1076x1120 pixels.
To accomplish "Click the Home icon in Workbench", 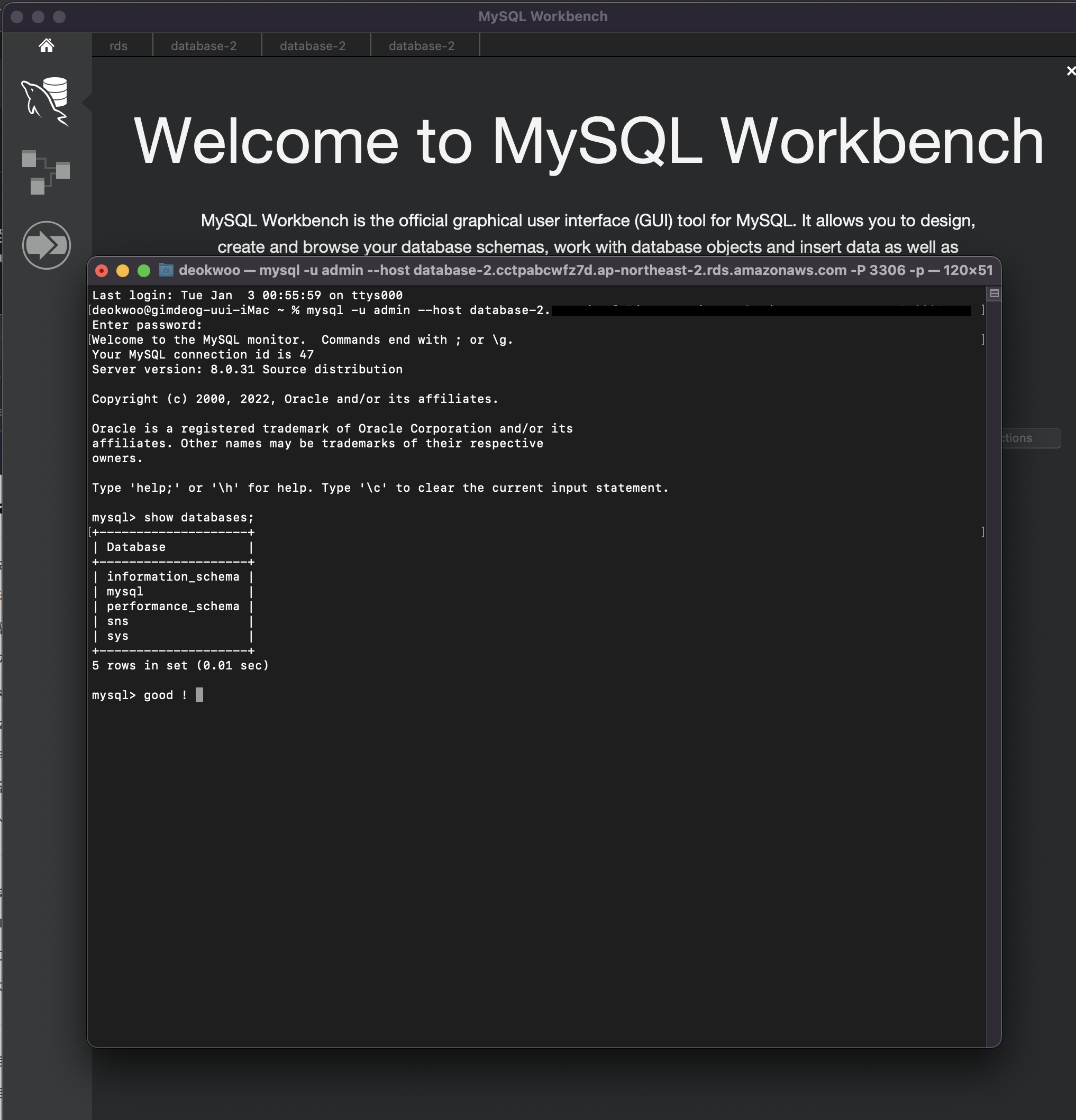I will tap(47, 45).
